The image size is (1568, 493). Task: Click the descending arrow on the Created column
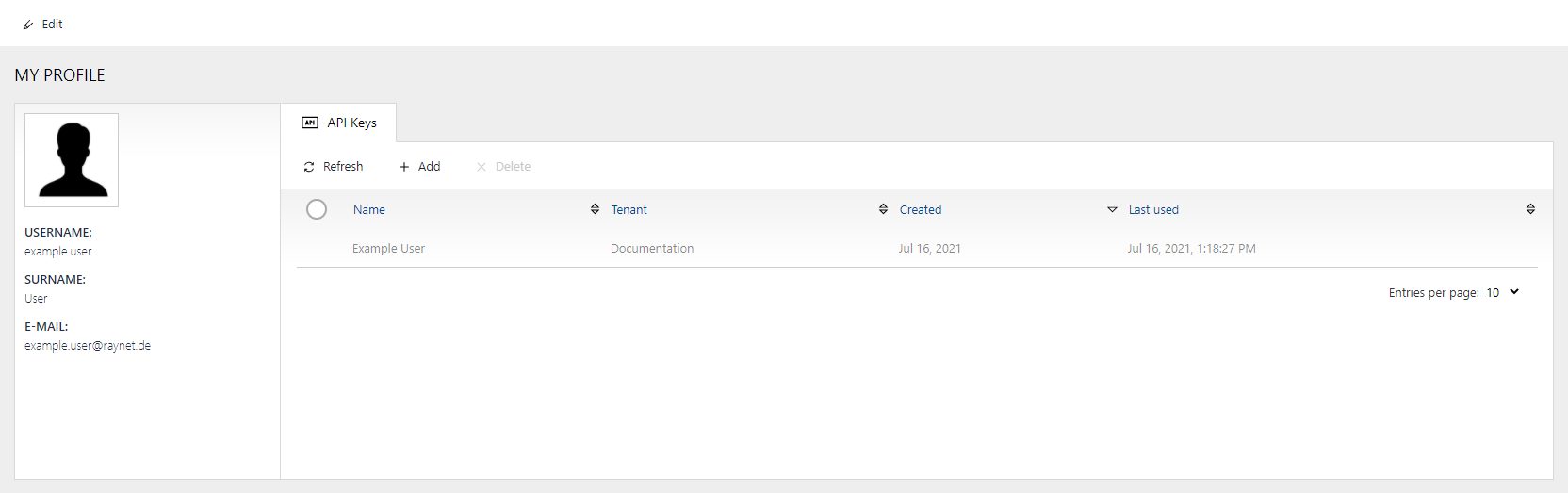[1112, 209]
